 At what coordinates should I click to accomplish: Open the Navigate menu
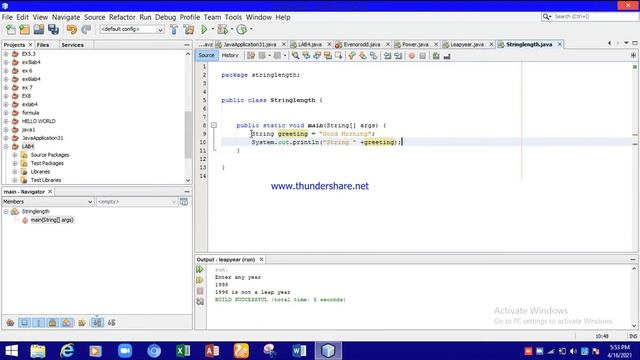pyautogui.click(x=66, y=17)
